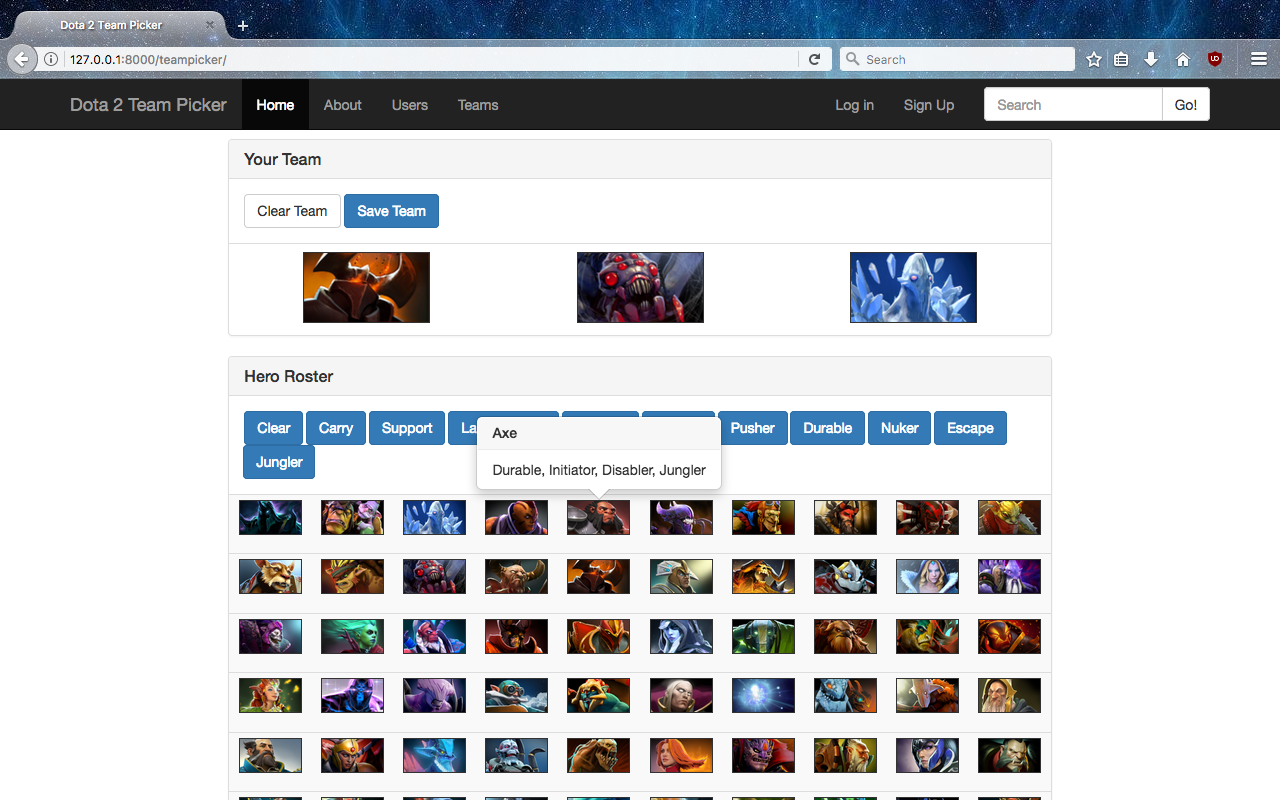
Task: Pick Bounty Hunter portrait
Action: (1009, 517)
